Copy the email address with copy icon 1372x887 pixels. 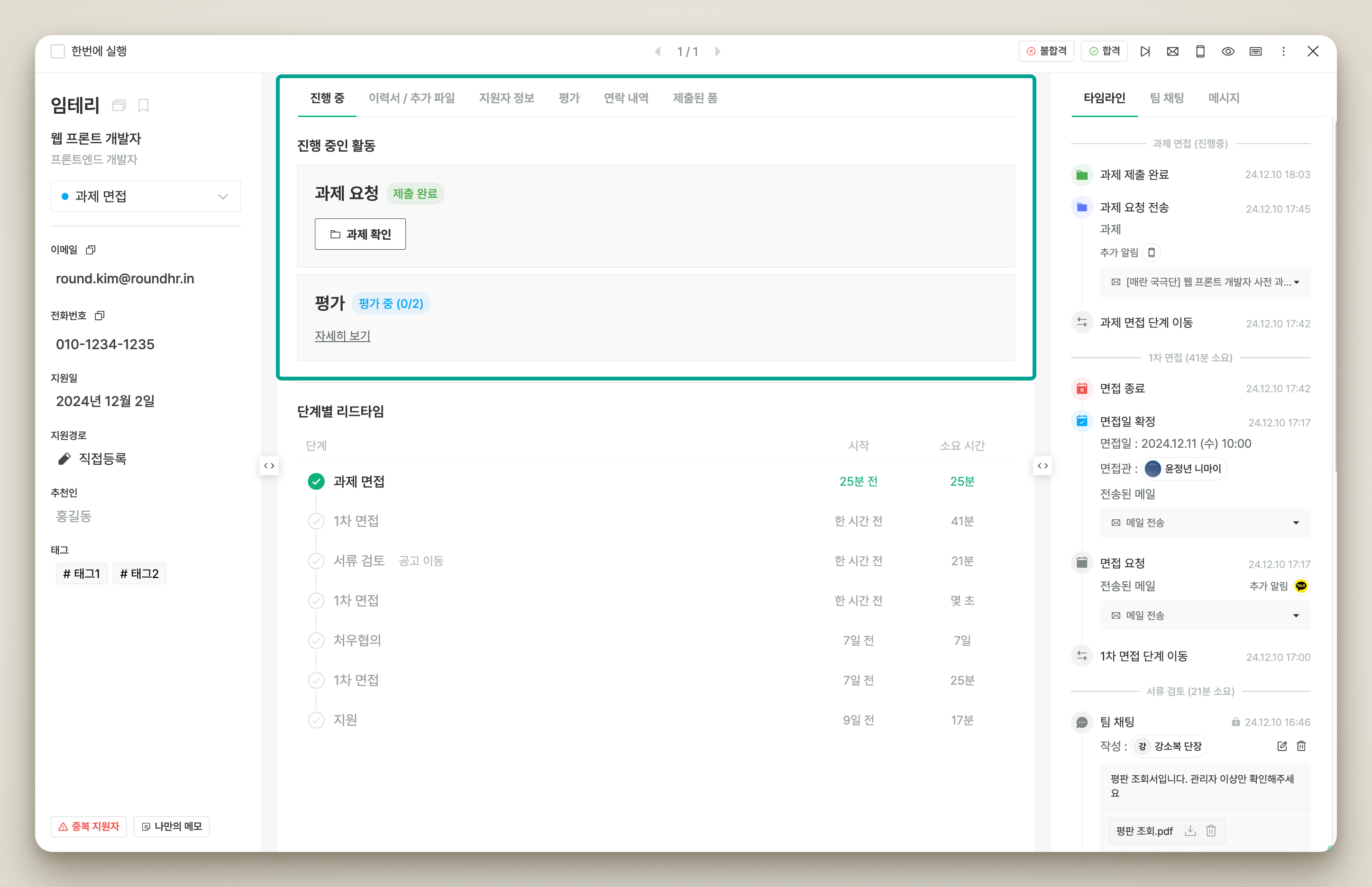tap(91, 250)
